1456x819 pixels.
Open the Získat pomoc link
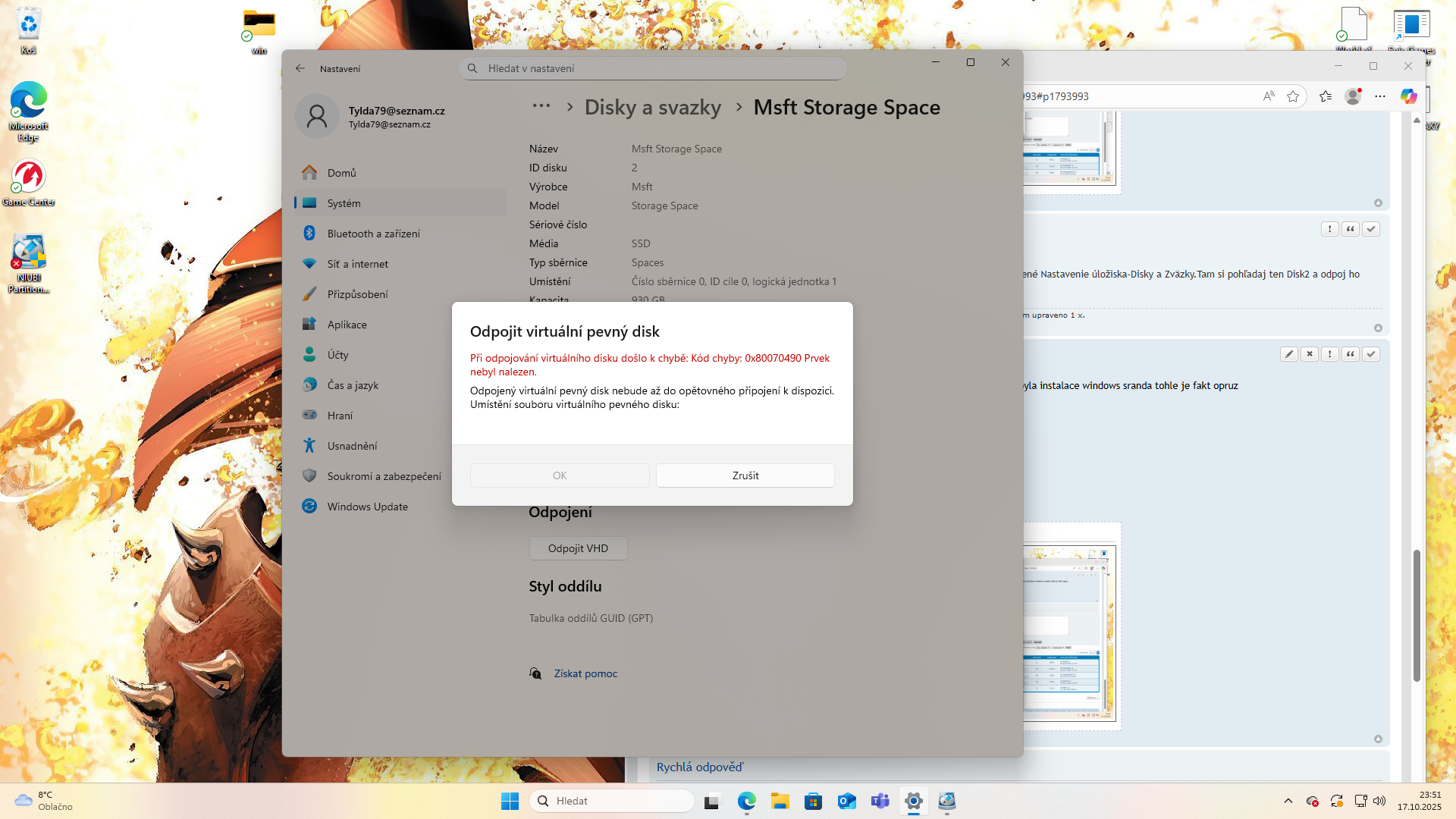[x=585, y=673]
